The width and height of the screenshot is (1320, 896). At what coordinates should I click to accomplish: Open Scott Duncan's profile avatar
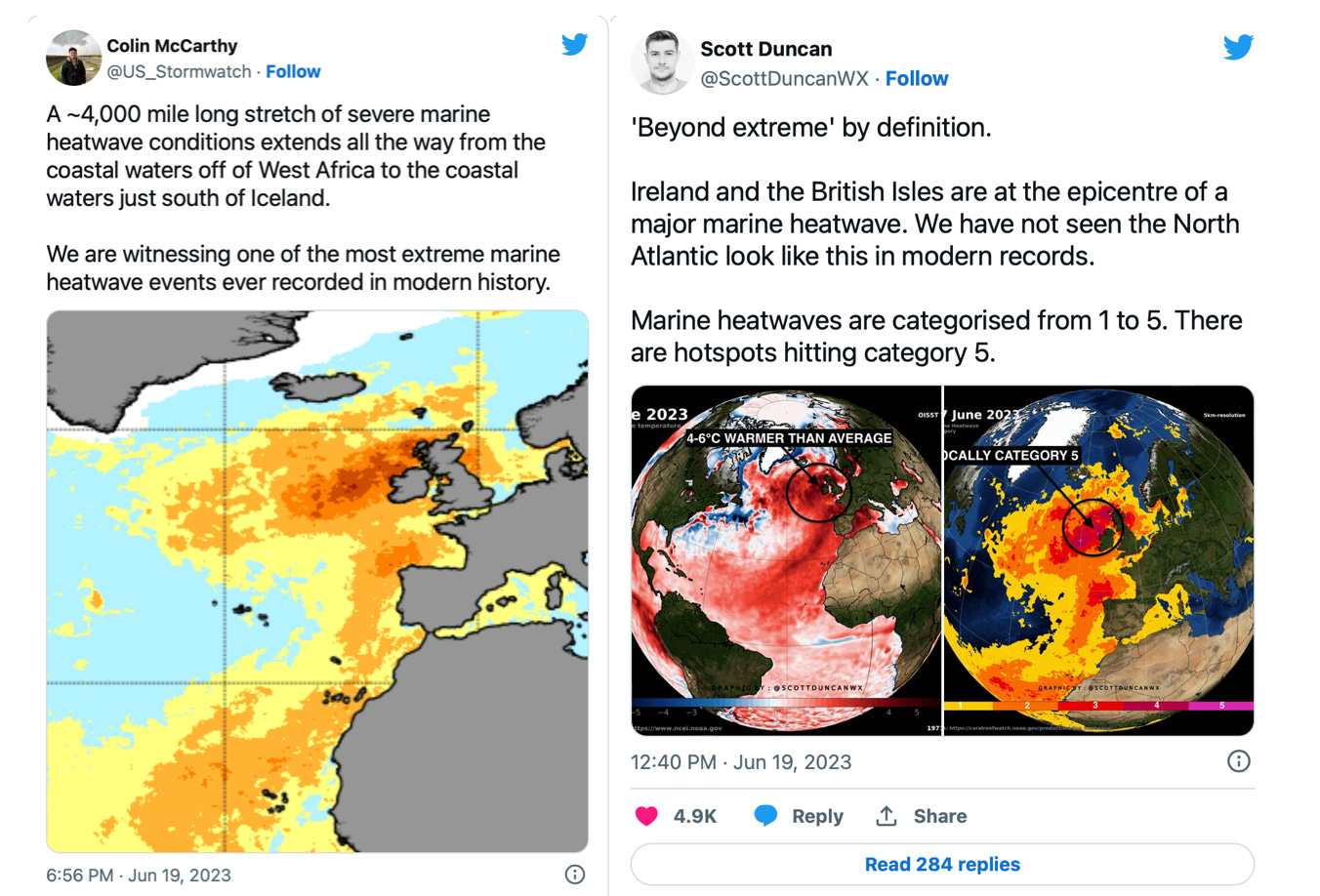point(662,62)
